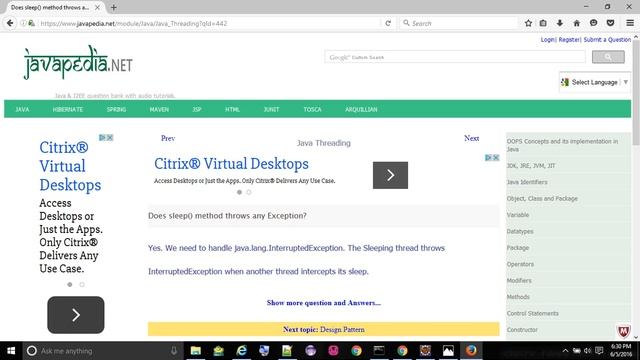Open the downloads arrow icon
The width and height of the screenshot is (640, 360).
point(560,23)
